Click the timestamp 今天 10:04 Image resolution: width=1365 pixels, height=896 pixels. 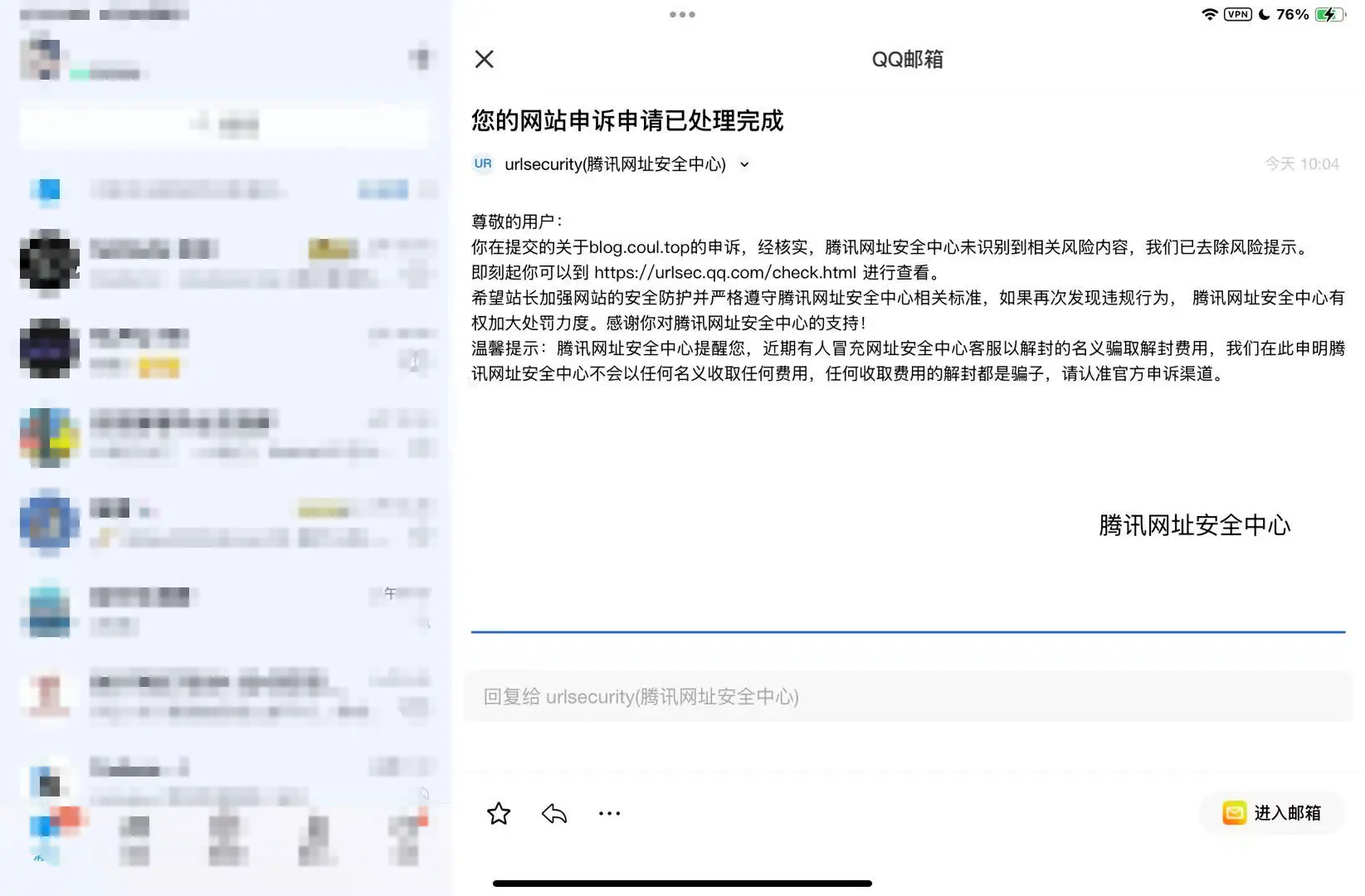pos(1301,163)
